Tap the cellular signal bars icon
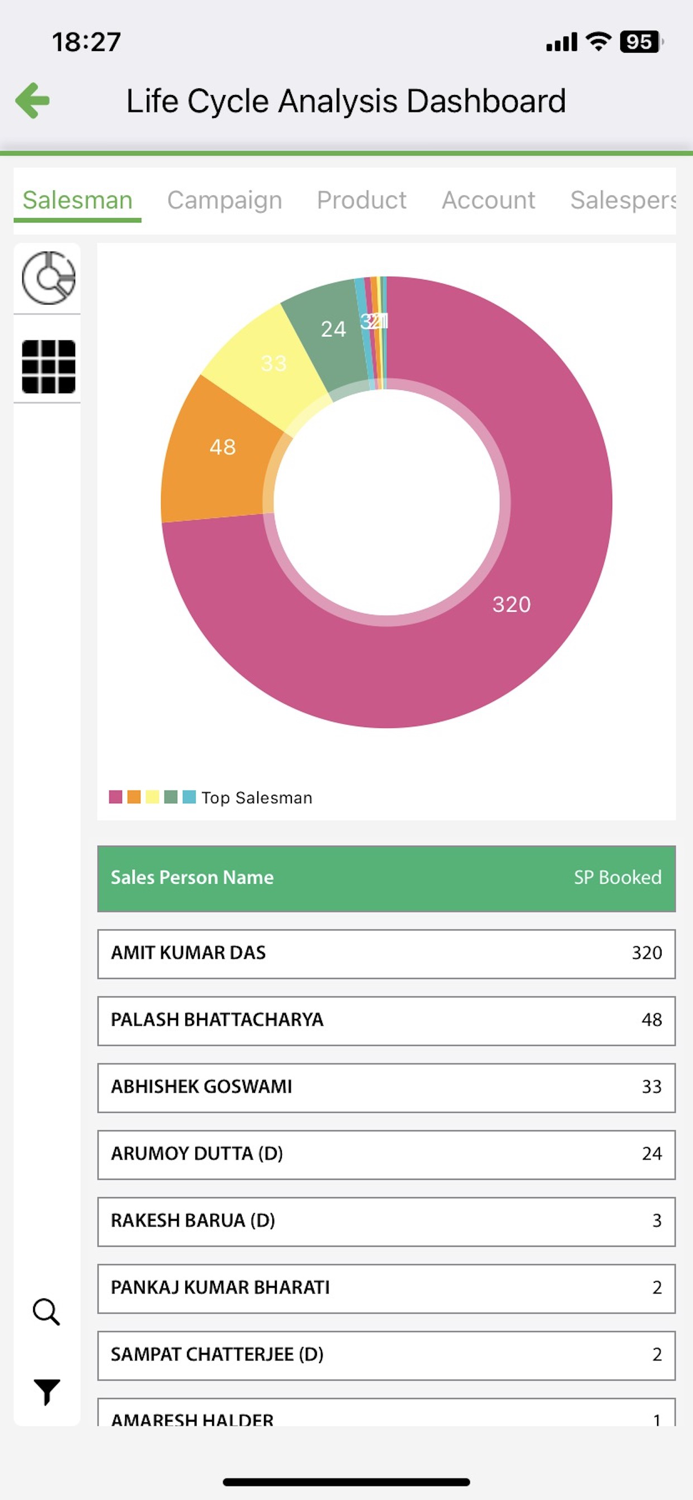The height and width of the screenshot is (1500, 693). tap(560, 42)
